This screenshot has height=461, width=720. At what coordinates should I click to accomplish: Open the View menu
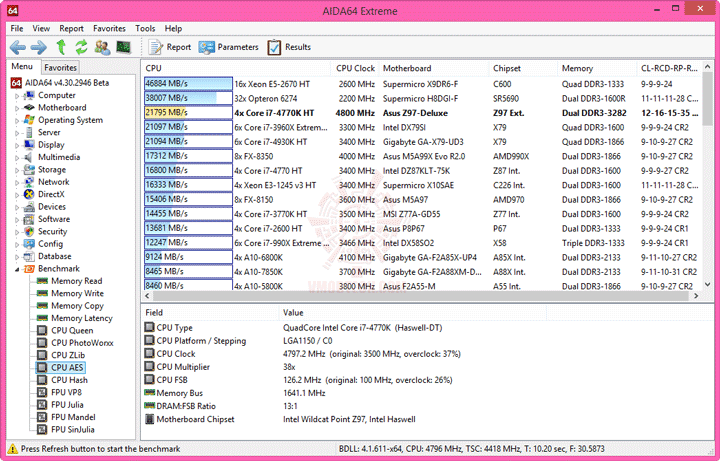pyautogui.click(x=41, y=28)
